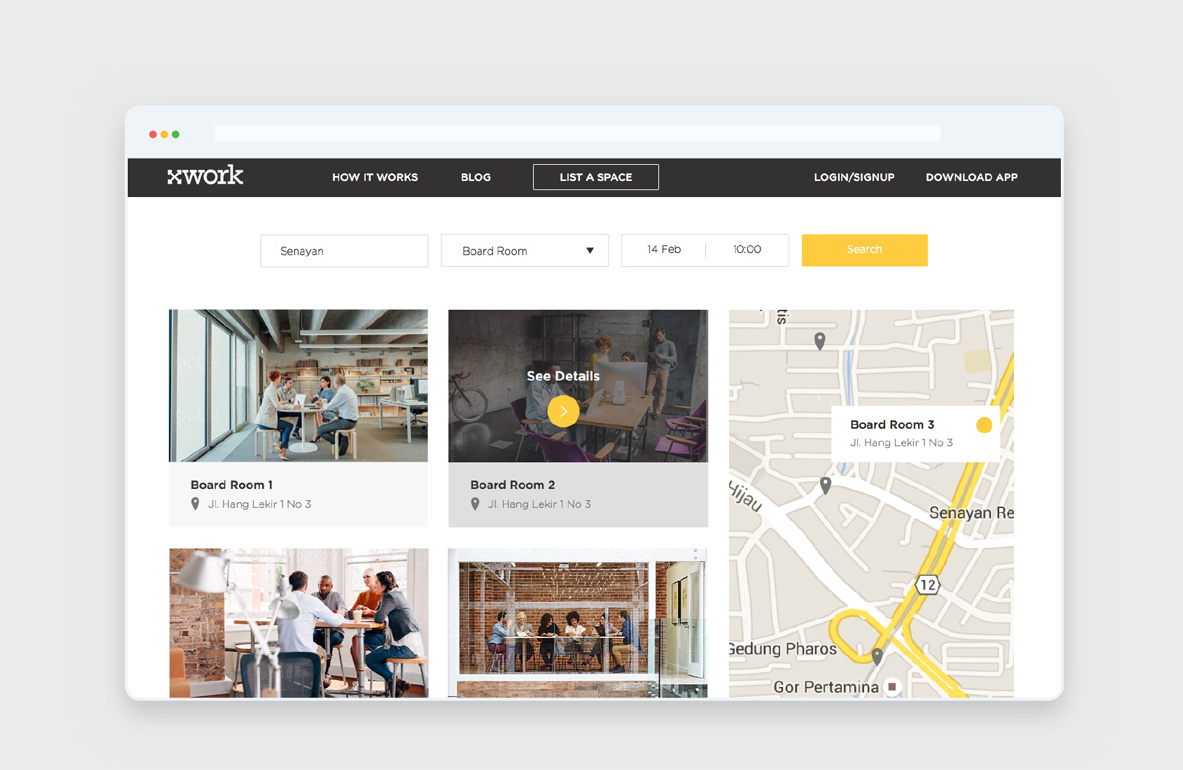The height and width of the screenshot is (770, 1183).
Task: Click the See Details arrow on Board Room 2
Action: coord(562,411)
